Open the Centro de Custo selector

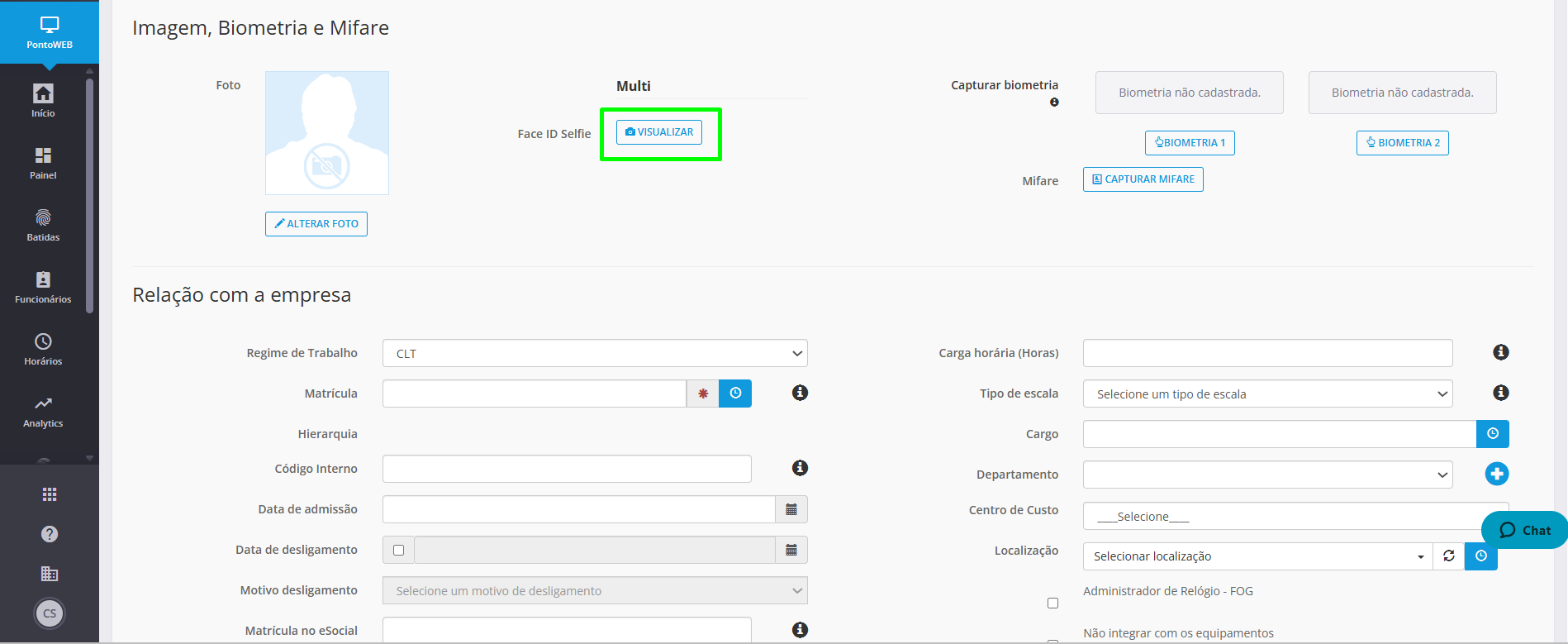(1295, 516)
